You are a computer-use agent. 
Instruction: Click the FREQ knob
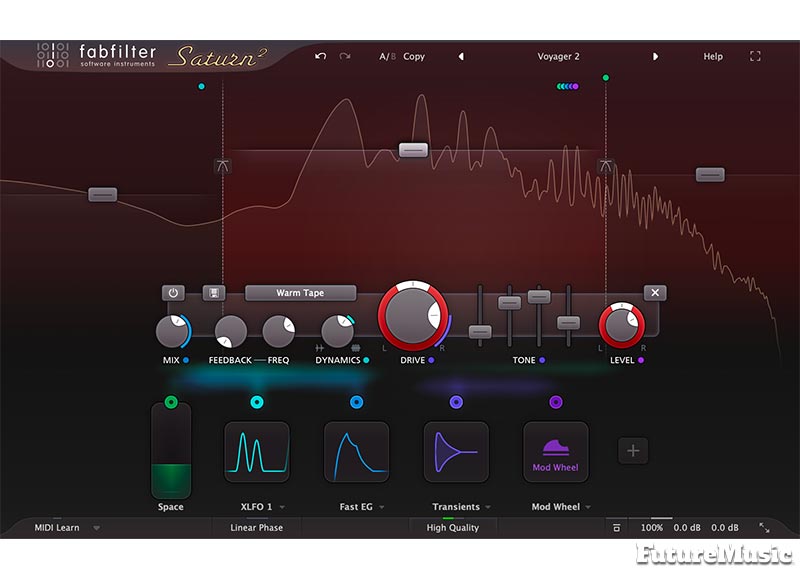[279, 332]
